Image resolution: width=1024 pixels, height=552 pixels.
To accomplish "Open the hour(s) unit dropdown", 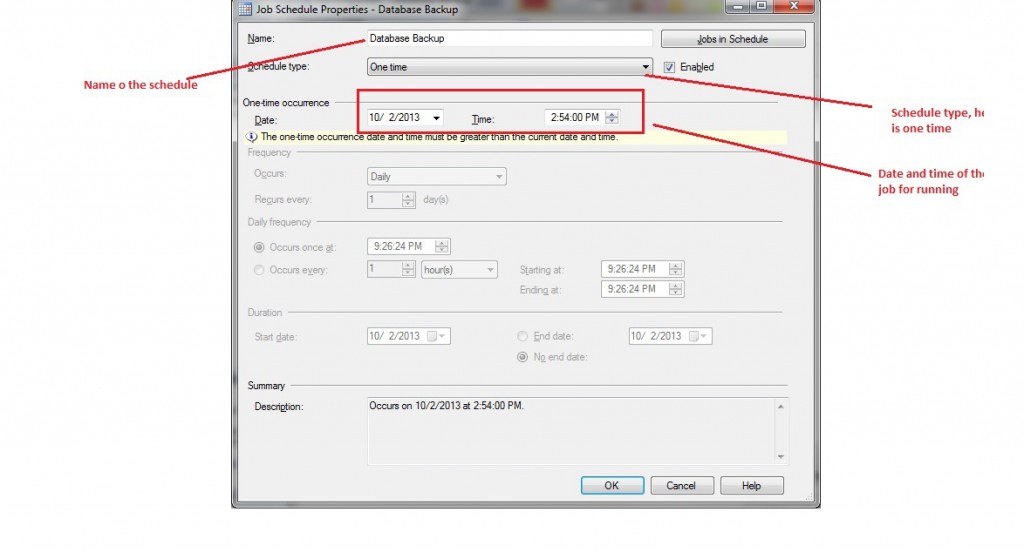I will (x=490, y=270).
